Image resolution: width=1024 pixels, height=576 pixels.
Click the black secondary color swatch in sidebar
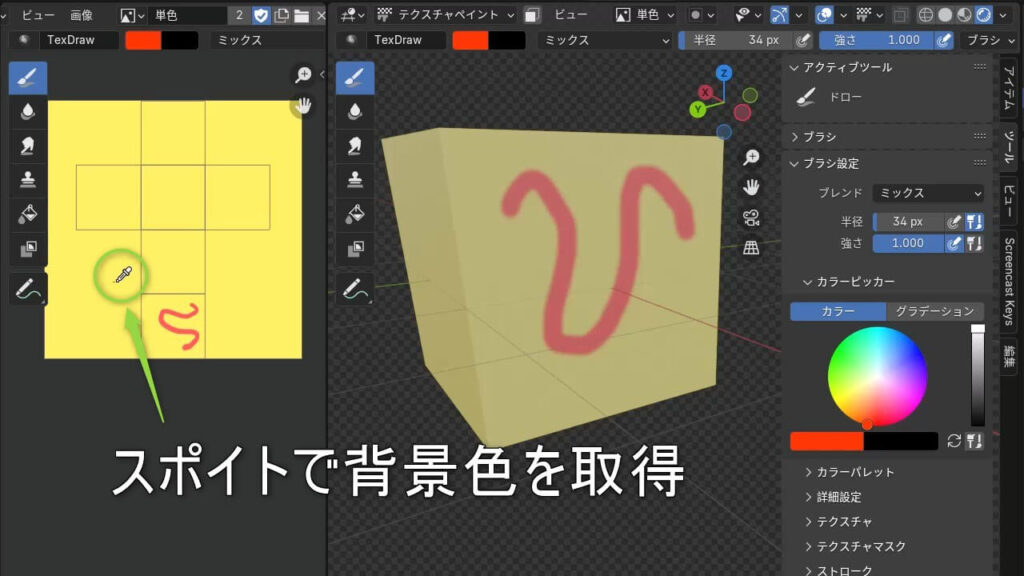[901, 441]
